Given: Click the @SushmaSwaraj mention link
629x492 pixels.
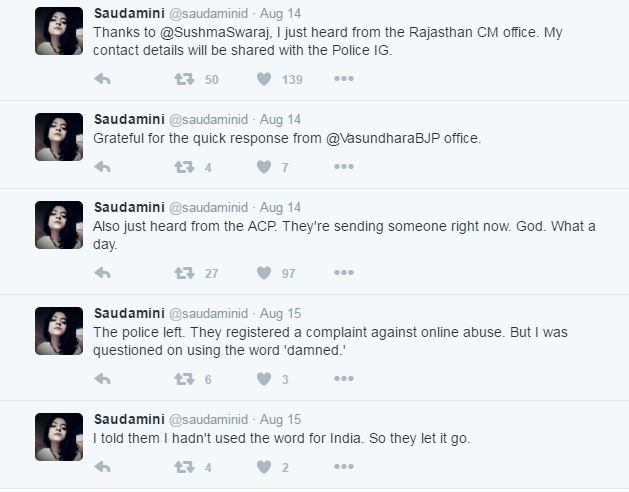Looking at the screenshot, I should (215, 33).
